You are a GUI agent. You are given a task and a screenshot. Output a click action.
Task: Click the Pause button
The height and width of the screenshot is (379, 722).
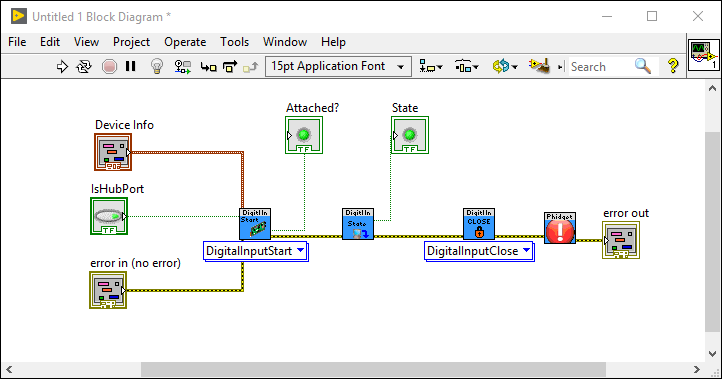pyautogui.click(x=131, y=66)
